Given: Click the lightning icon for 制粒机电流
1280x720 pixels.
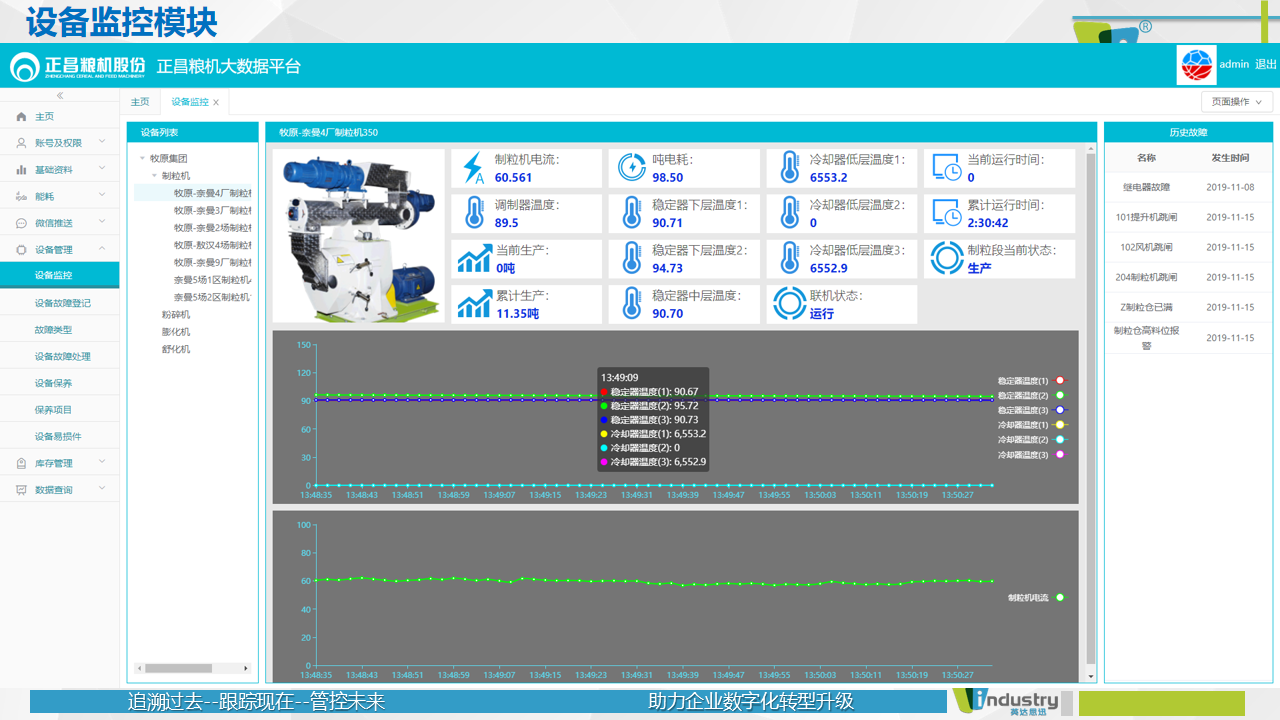Looking at the screenshot, I should pyautogui.click(x=473, y=168).
